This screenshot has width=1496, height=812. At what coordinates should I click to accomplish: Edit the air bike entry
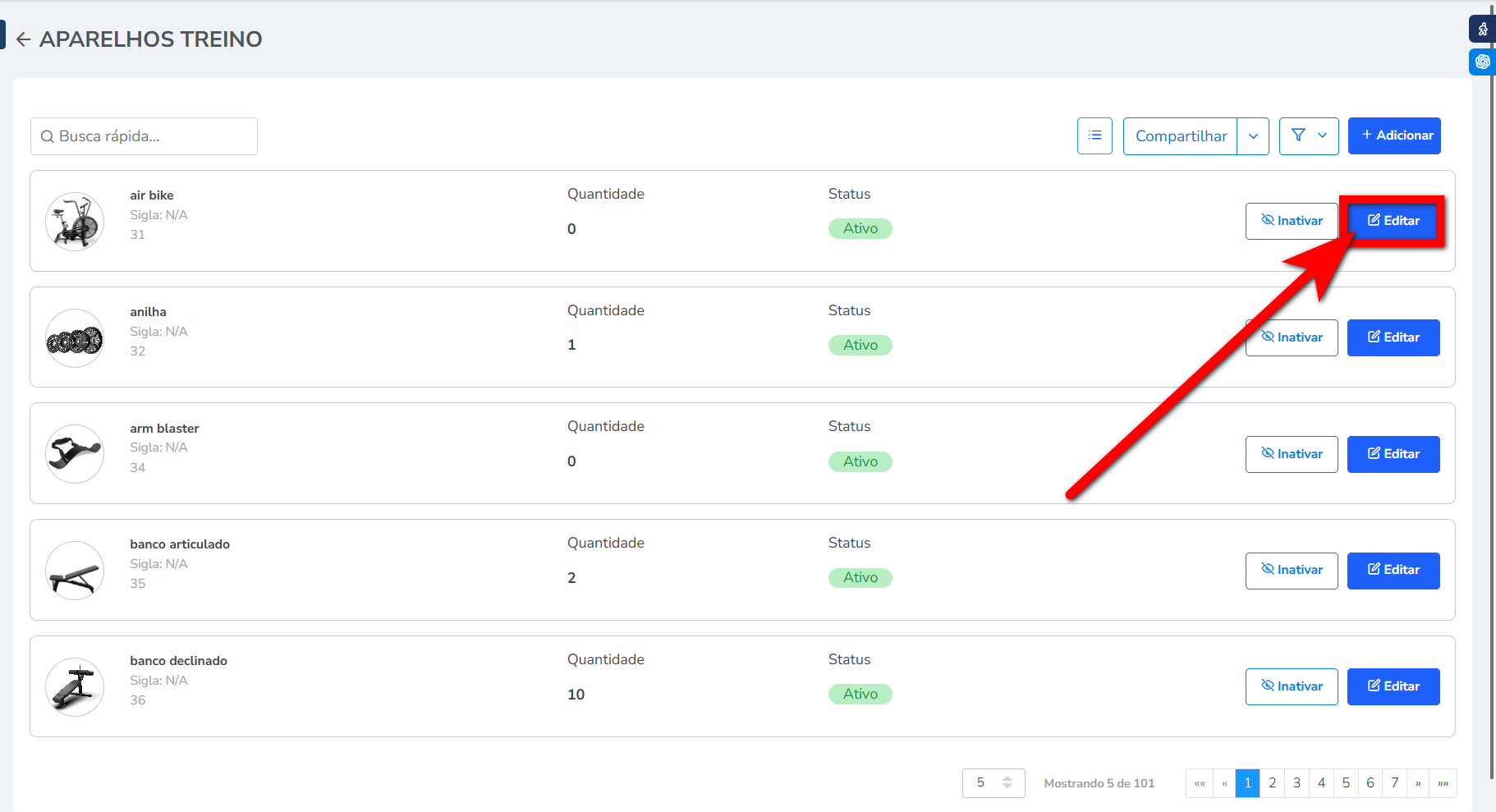tap(1393, 221)
